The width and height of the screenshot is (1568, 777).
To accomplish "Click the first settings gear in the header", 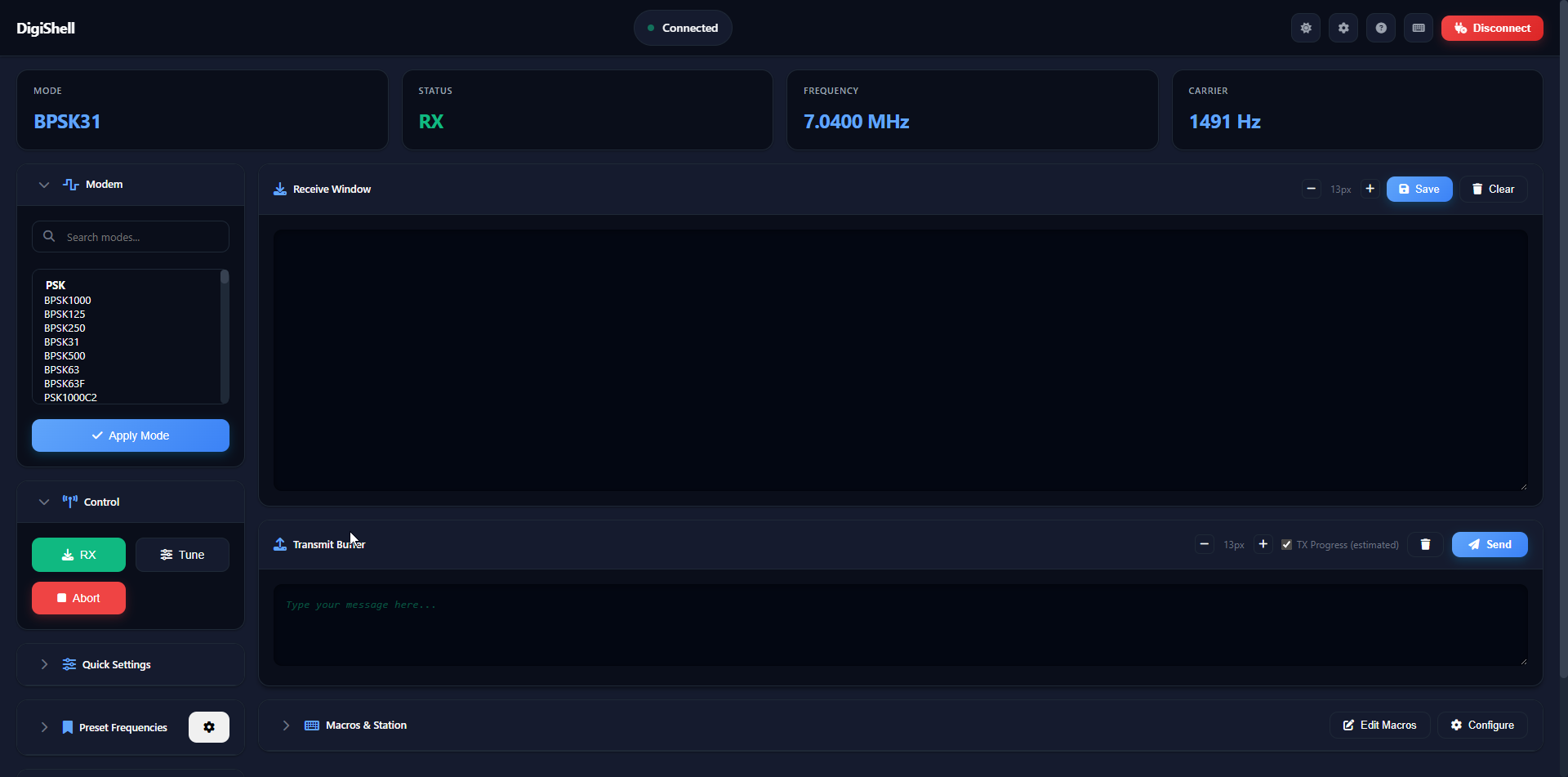I will pyautogui.click(x=1305, y=27).
